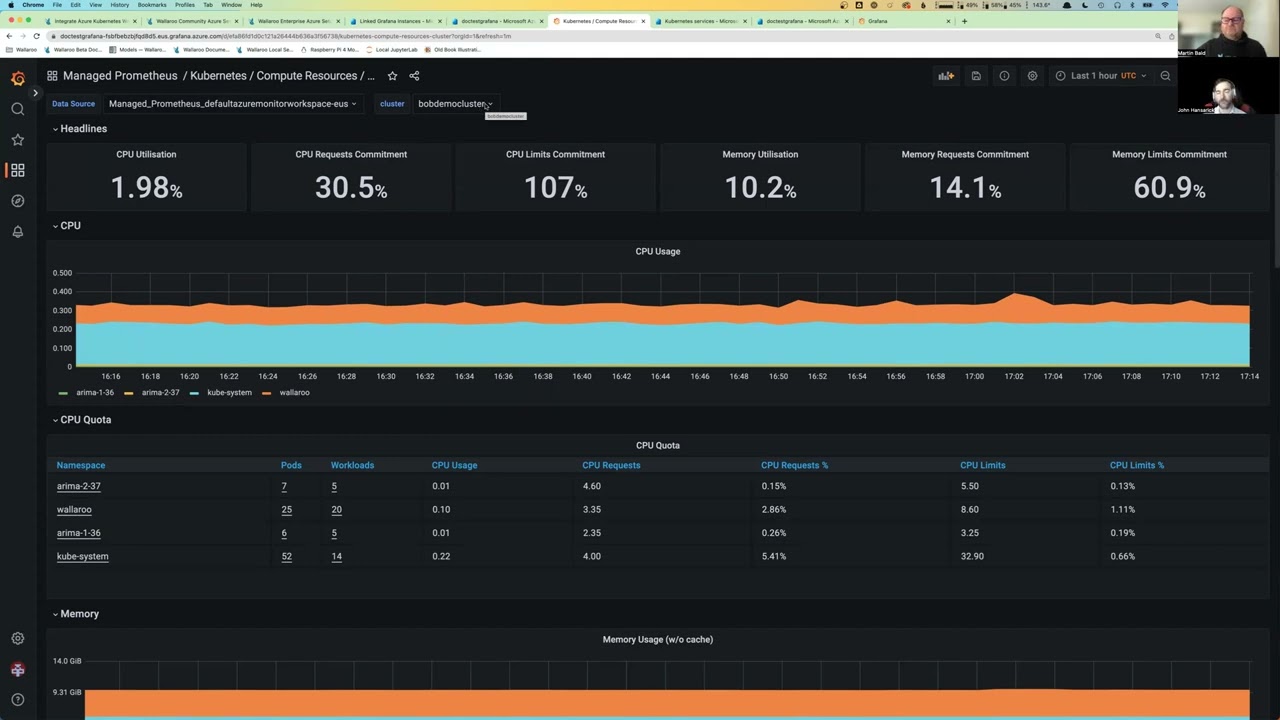This screenshot has height=720, width=1280.
Task: Expand the sidebar with the arrow toggle
Action: 35,93
